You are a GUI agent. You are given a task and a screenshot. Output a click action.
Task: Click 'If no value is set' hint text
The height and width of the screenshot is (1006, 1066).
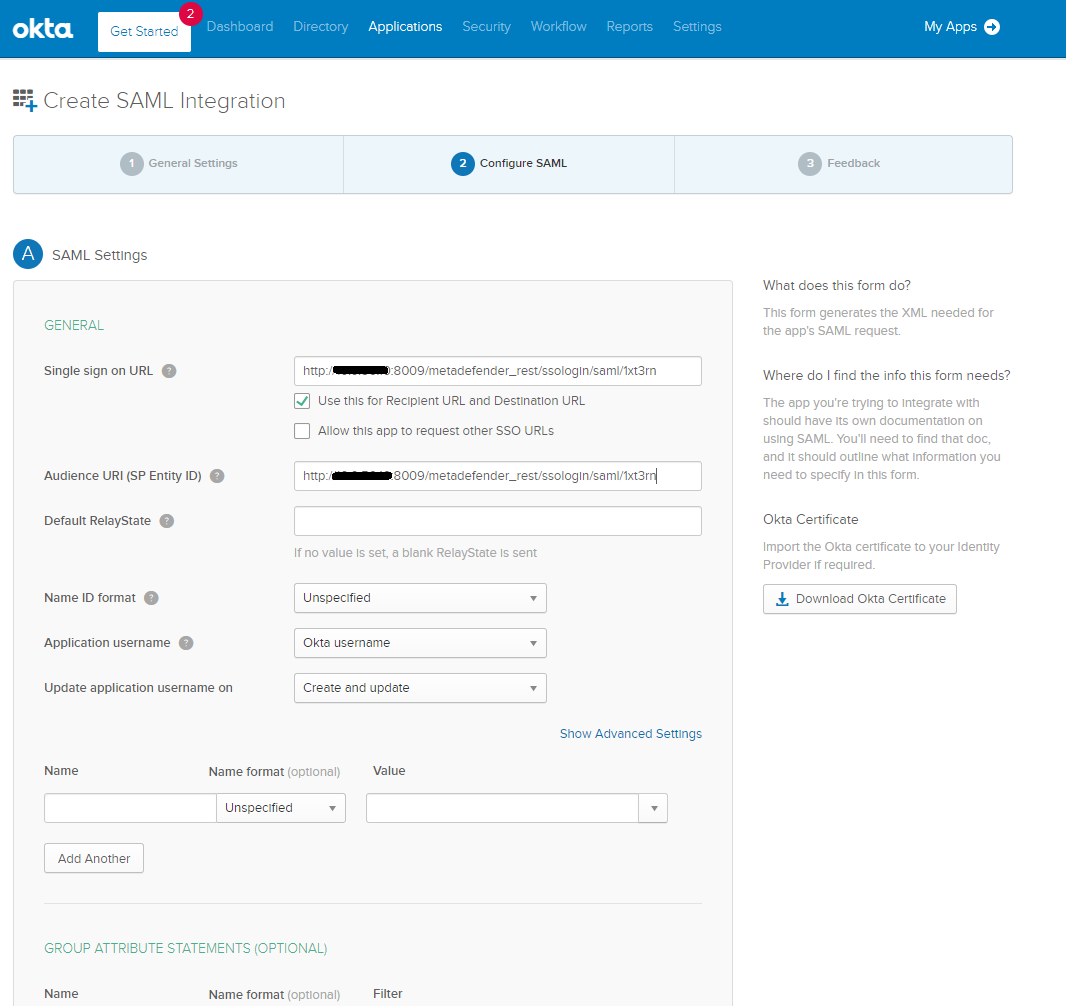(415, 553)
